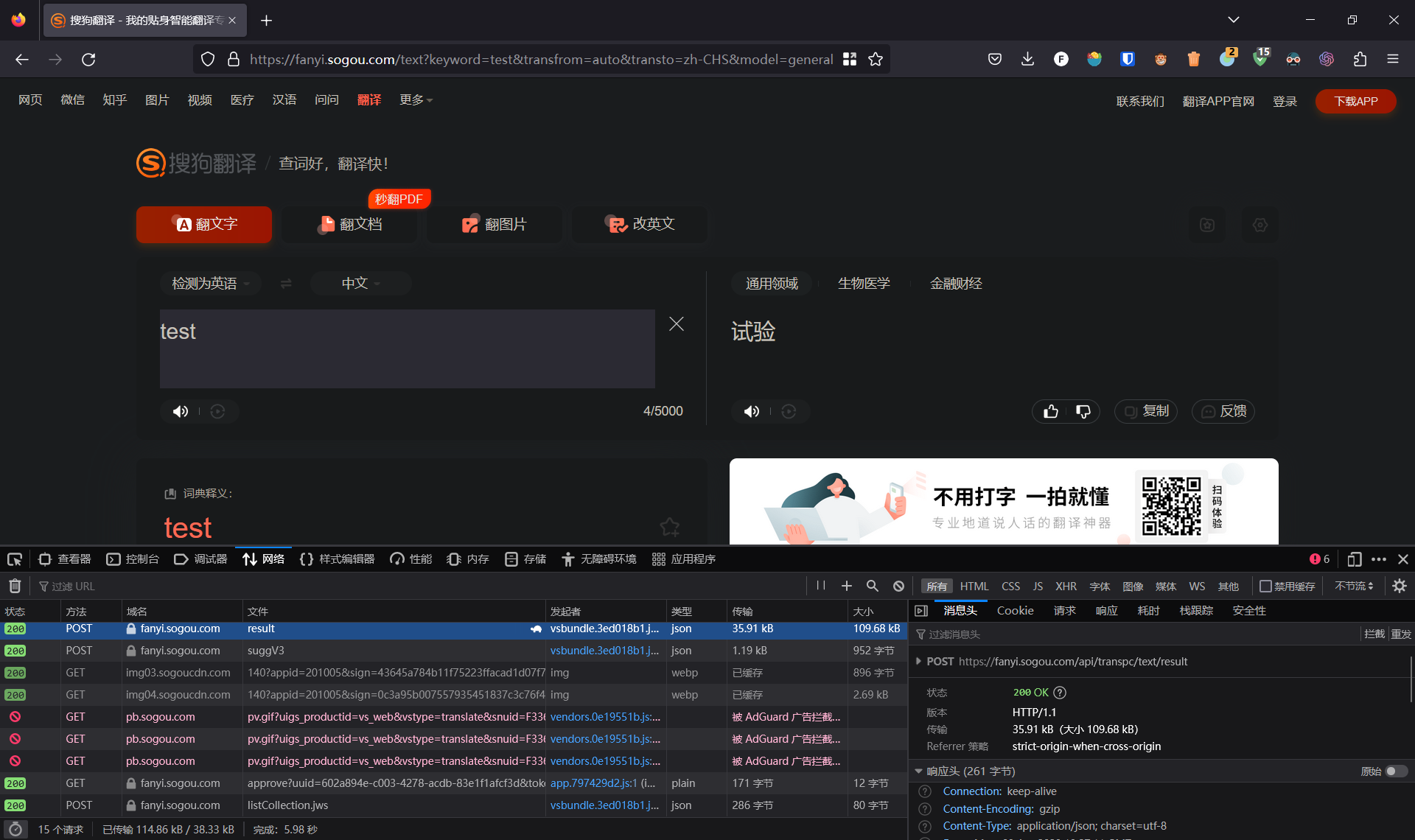Screen dimensions: 1415x840
Task: Select the suggV3 request row
Action: (454, 651)
